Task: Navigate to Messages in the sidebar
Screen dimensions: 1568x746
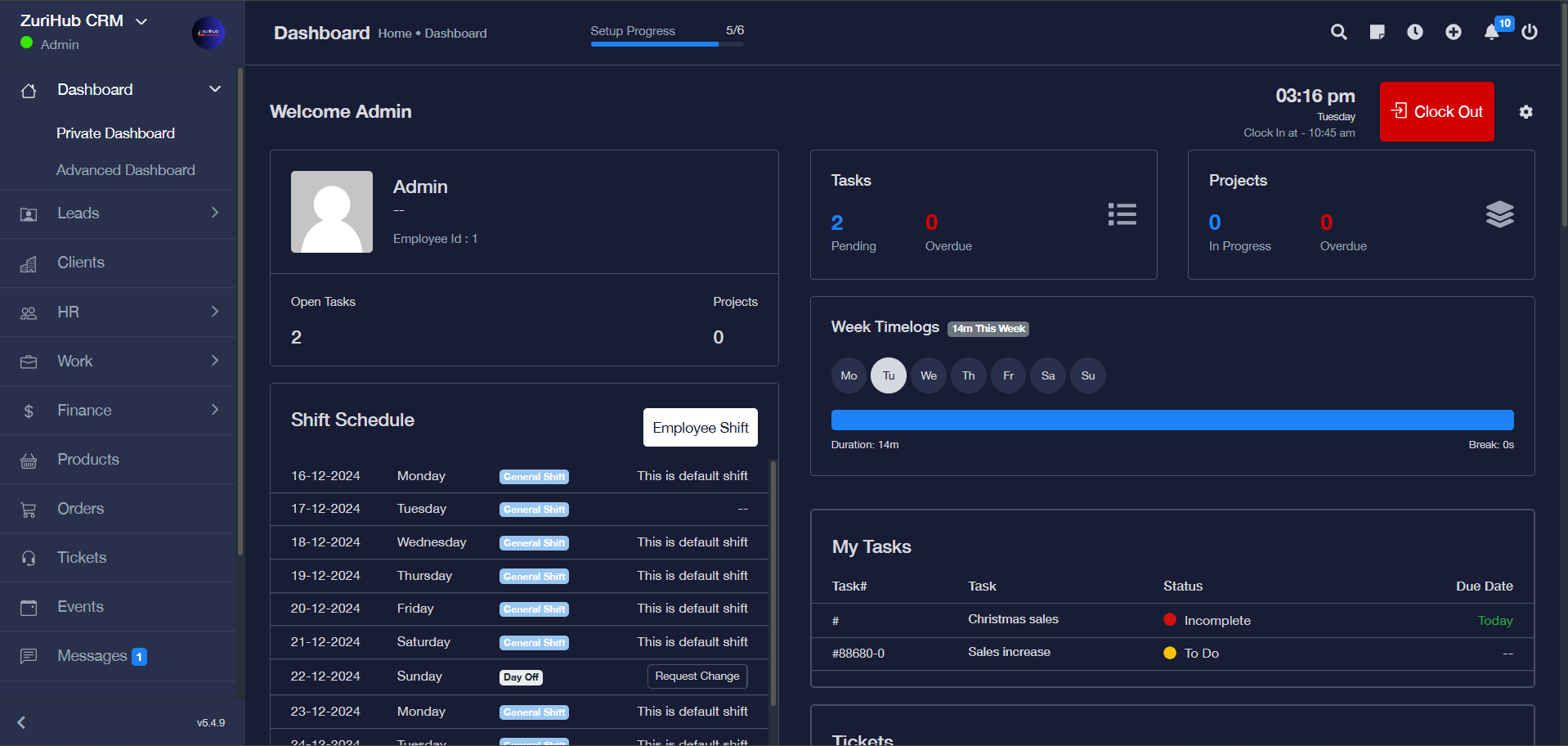Action: coord(92,655)
